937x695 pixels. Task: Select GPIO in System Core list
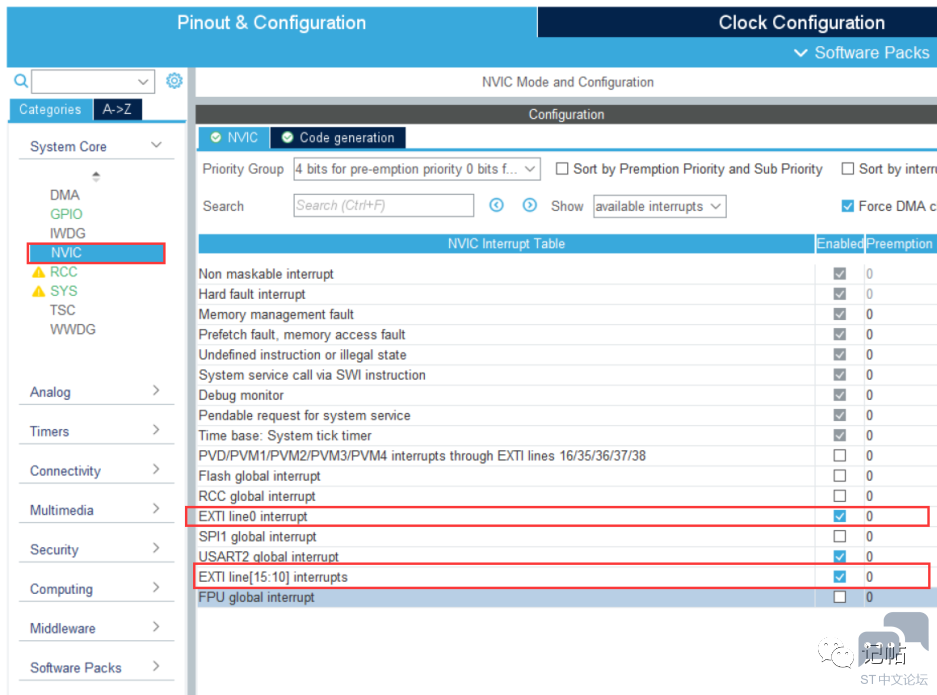click(x=66, y=214)
